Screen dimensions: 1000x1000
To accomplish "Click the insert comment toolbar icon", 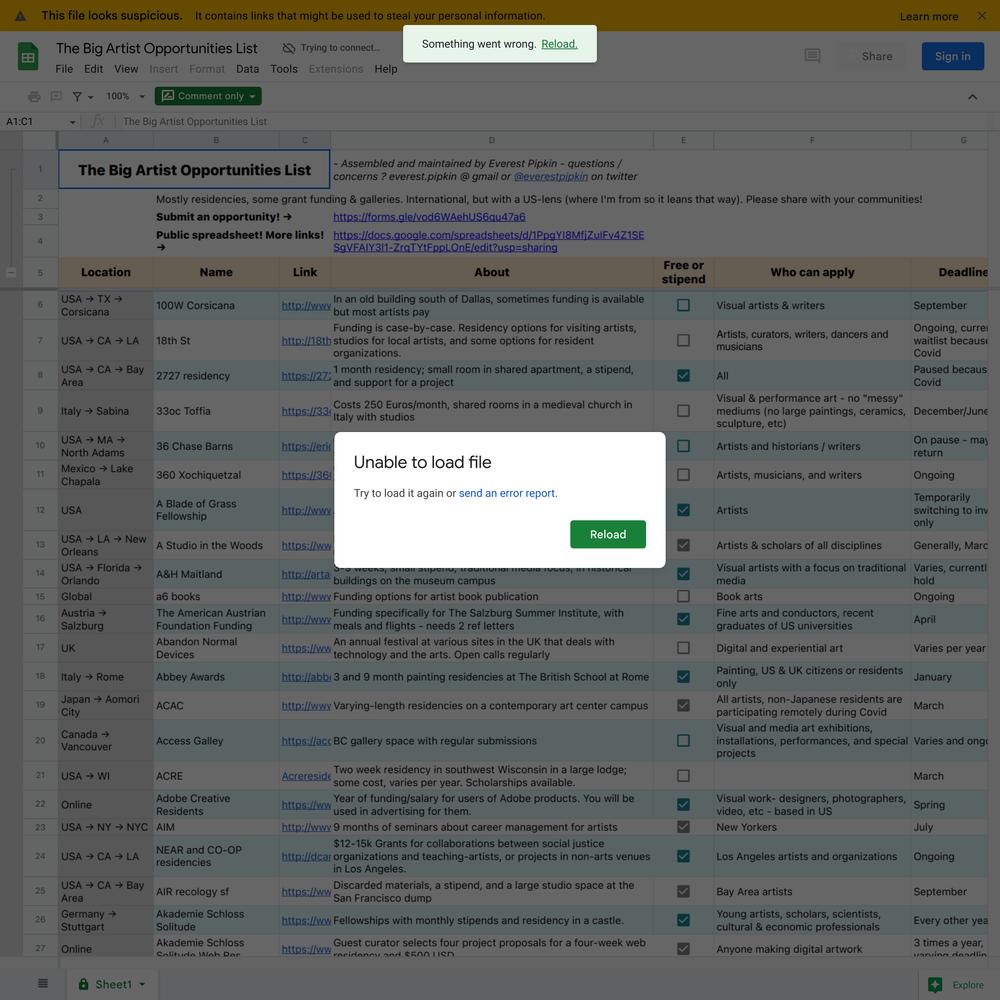I will pos(56,96).
